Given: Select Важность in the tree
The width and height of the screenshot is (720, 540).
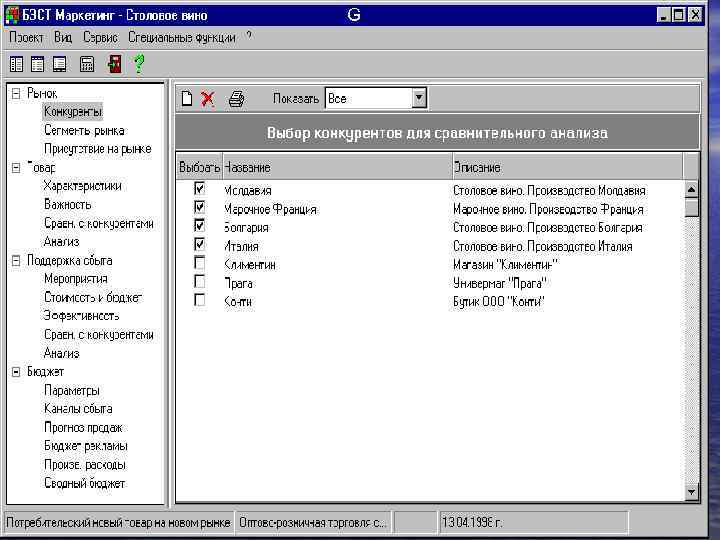Looking at the screenshot, I should click(68, 204).
